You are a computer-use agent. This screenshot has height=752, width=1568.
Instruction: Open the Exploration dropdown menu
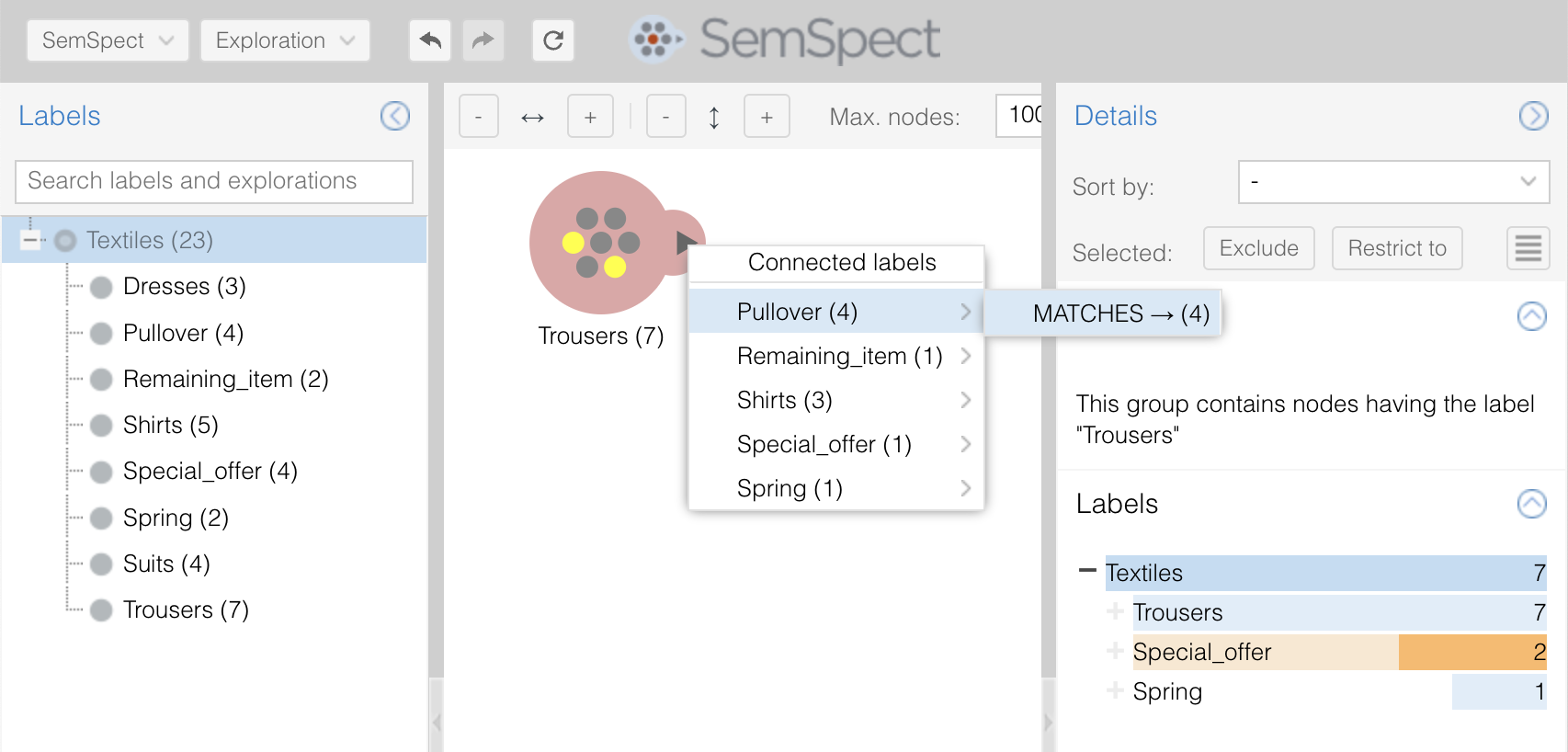[285, 40]
